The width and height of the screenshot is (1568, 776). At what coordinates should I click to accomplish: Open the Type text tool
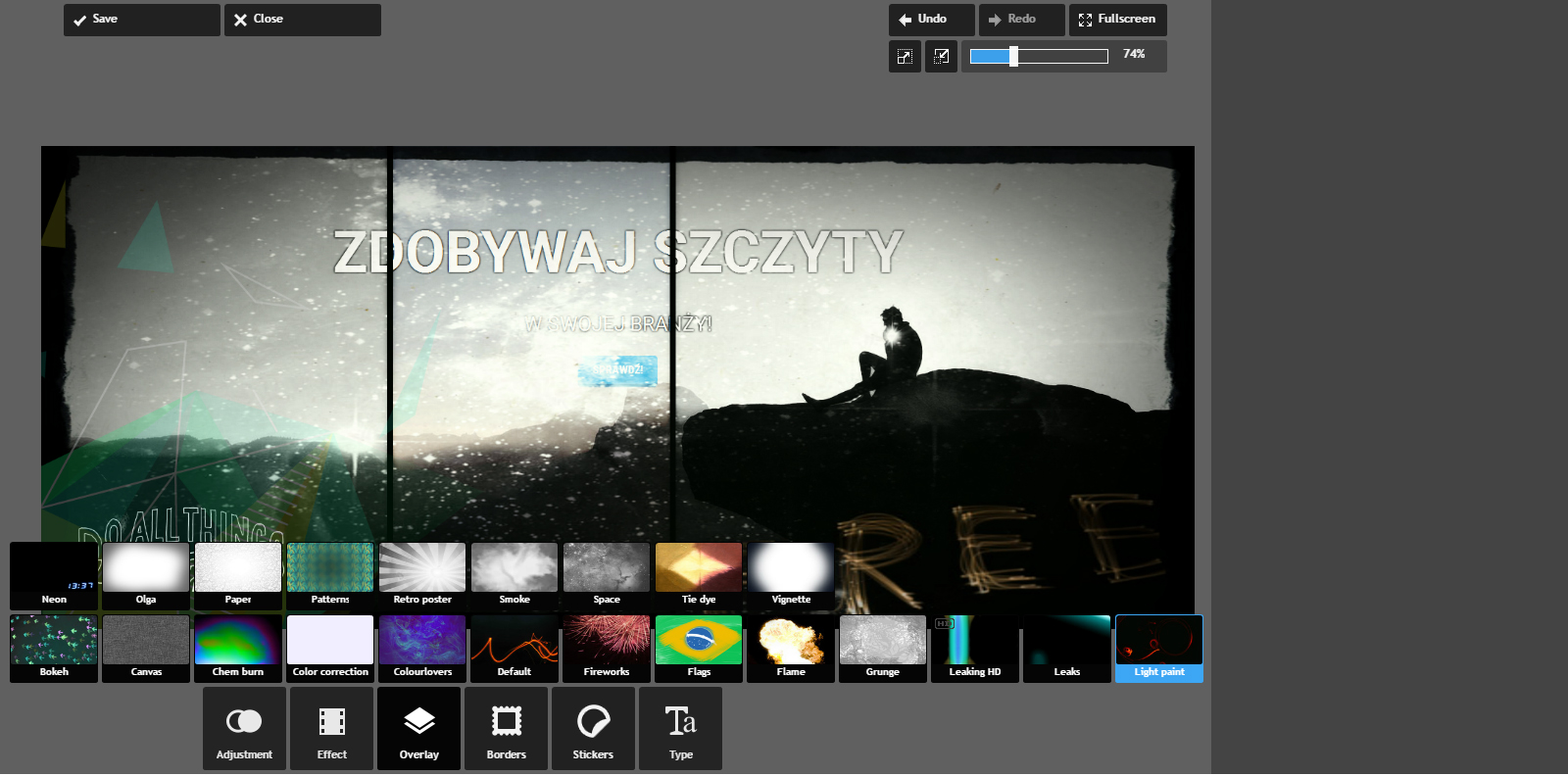click(680, 728)
